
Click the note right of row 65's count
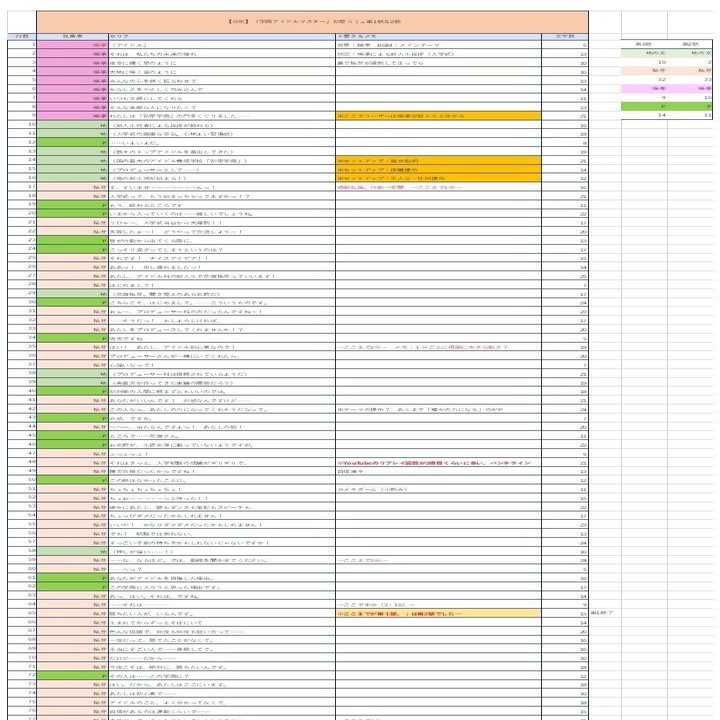(602, 613)
